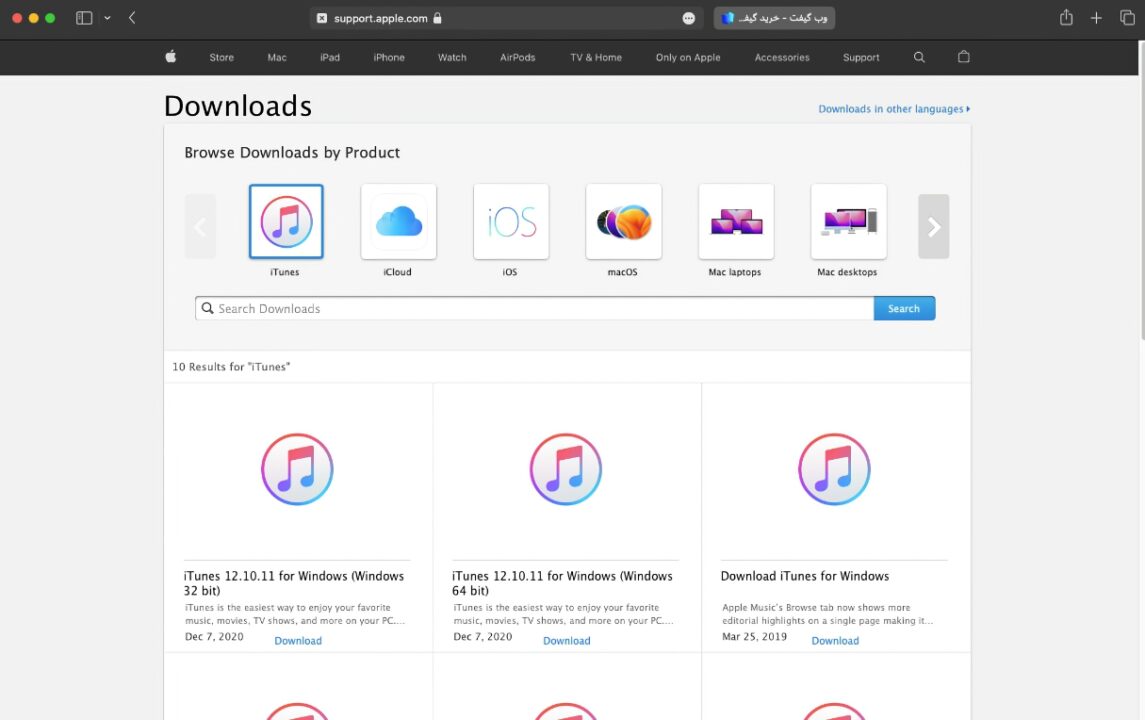
Task: Expand the sidebar options chevron
Action: point(107,18)
